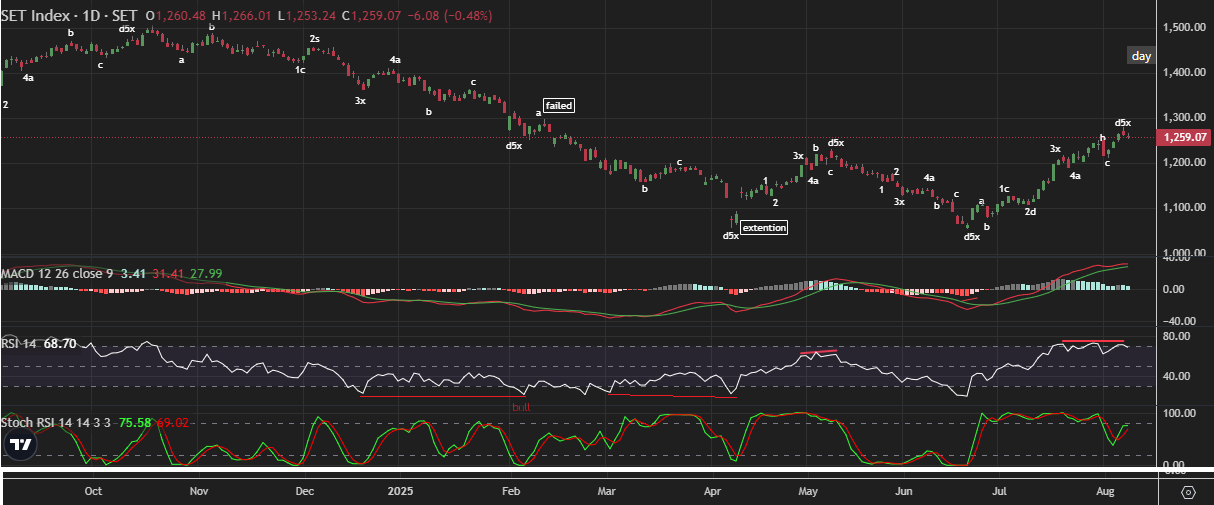Click the '2s' wave label

[314, 39]
